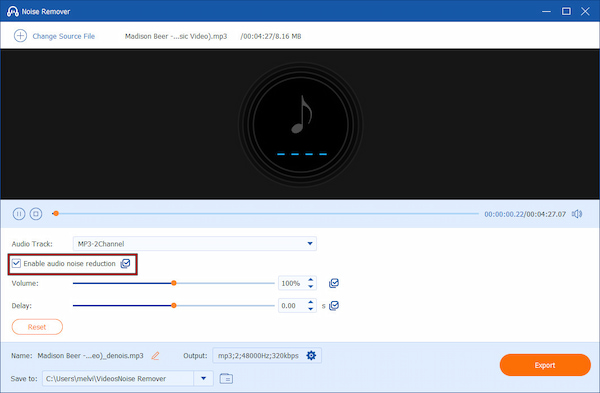Click the playback progress slider handle

[x=56, y=214]
